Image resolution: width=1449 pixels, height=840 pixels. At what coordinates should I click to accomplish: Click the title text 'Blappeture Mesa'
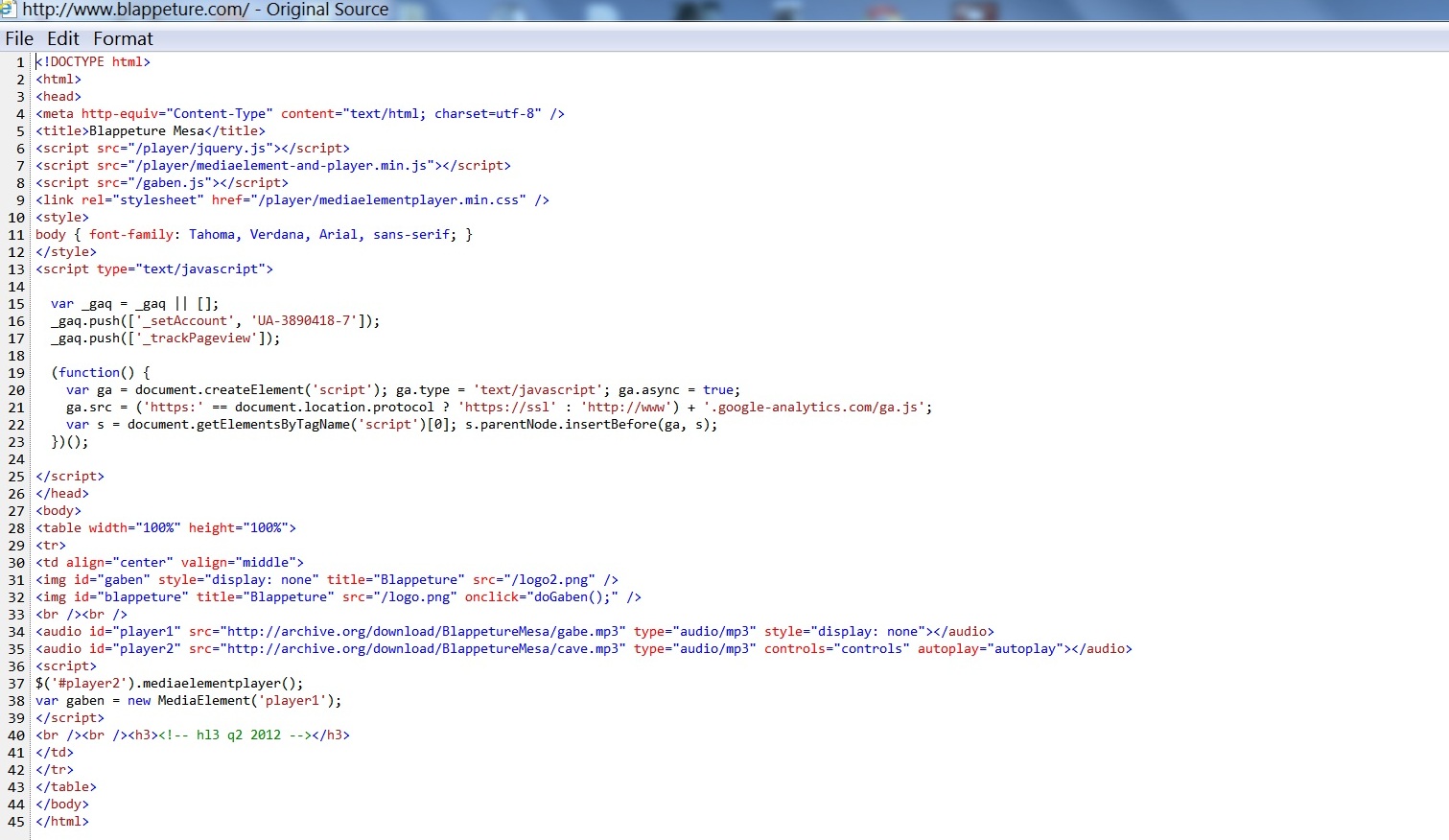[x=147, y=131]
